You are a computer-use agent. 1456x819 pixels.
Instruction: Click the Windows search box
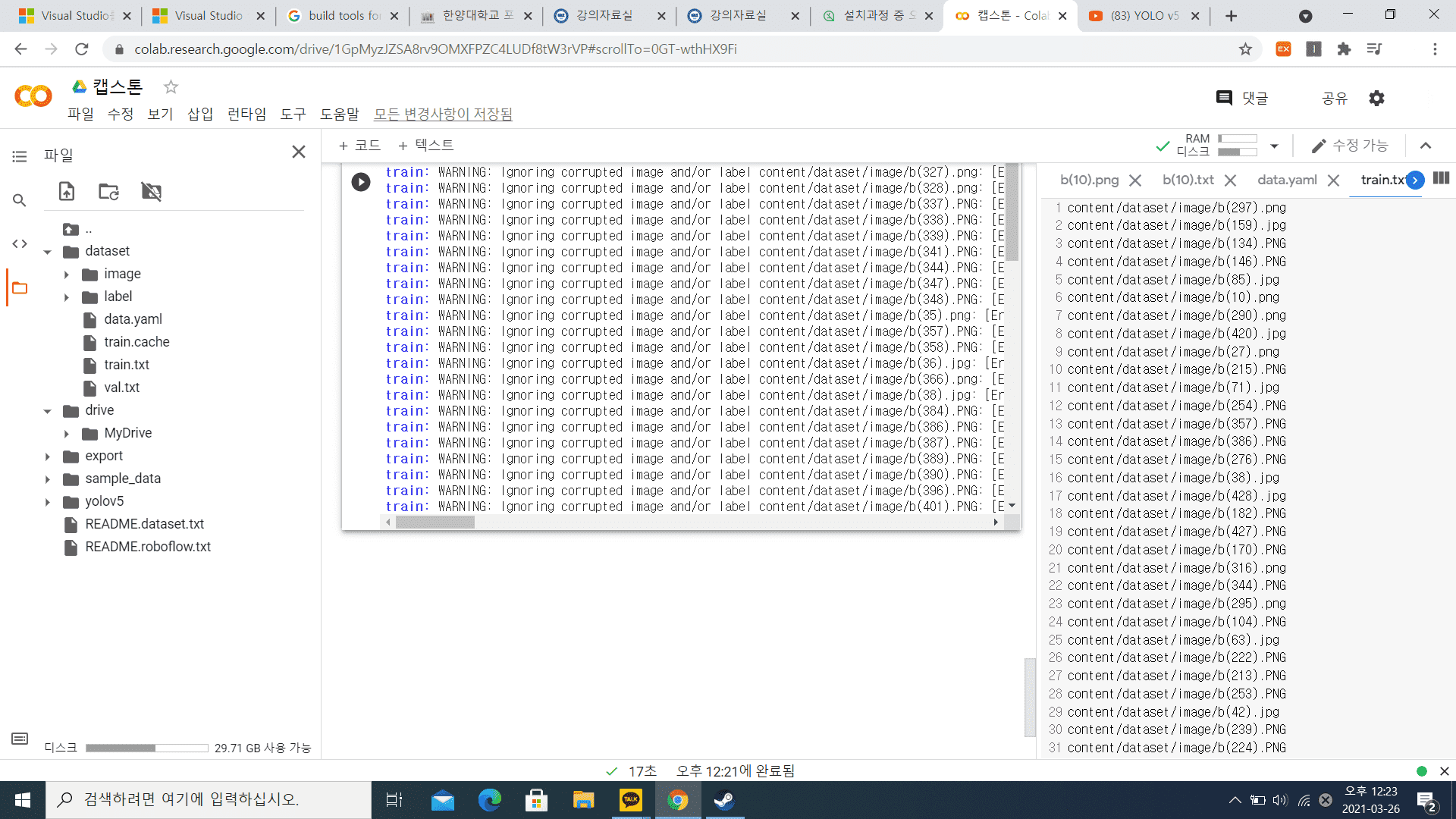[209, 800]
